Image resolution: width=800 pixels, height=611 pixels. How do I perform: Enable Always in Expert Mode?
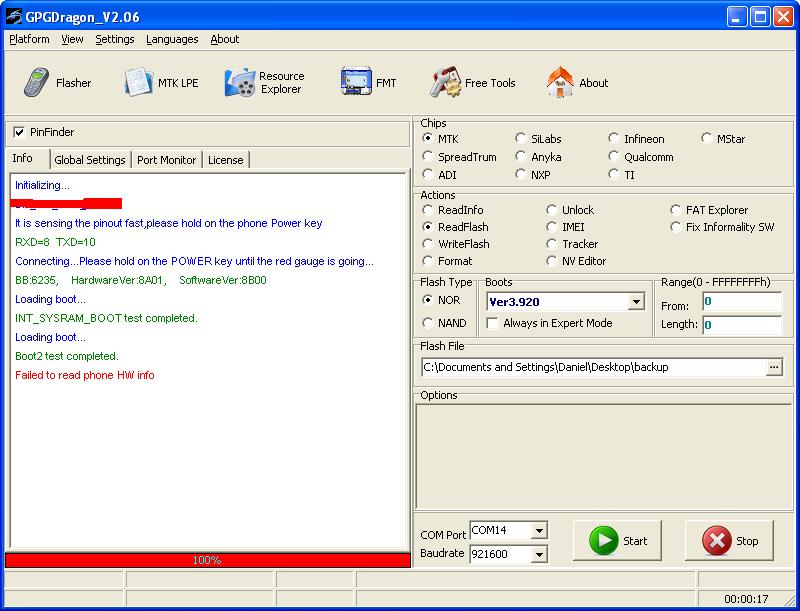click(x=492, y=323)
